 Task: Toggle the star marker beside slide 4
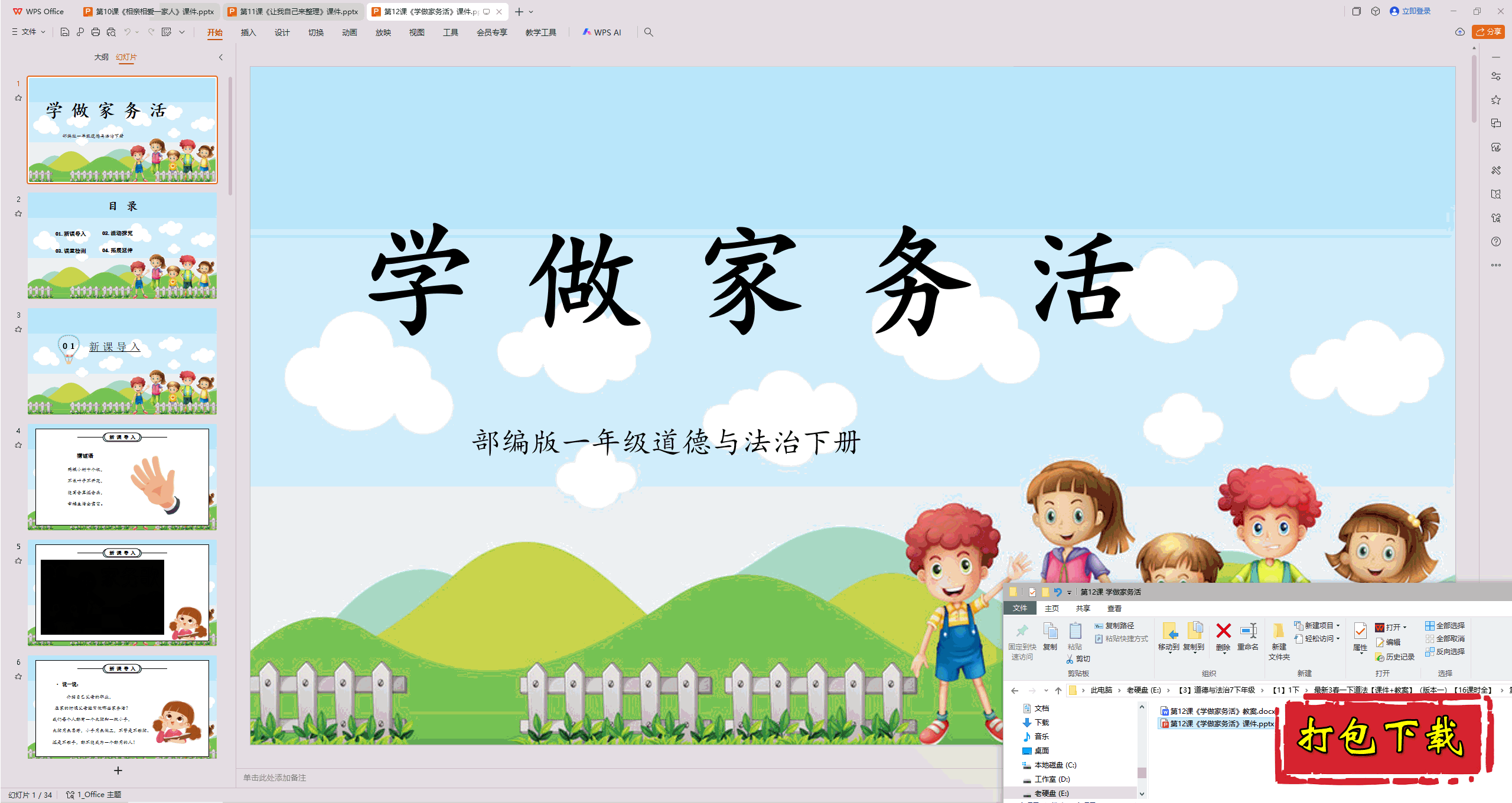18,445
